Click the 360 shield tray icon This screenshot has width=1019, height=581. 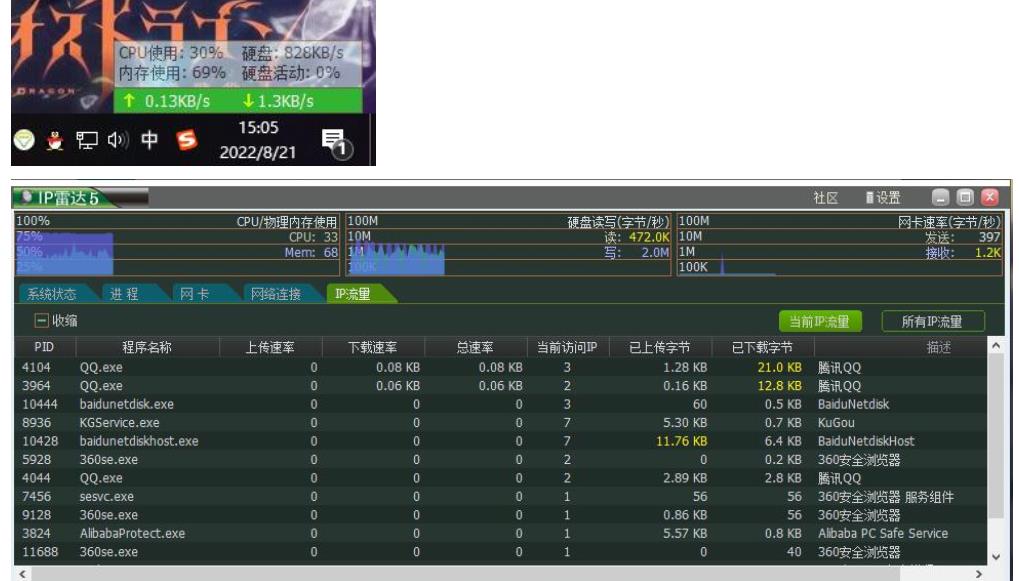[24, 140]
